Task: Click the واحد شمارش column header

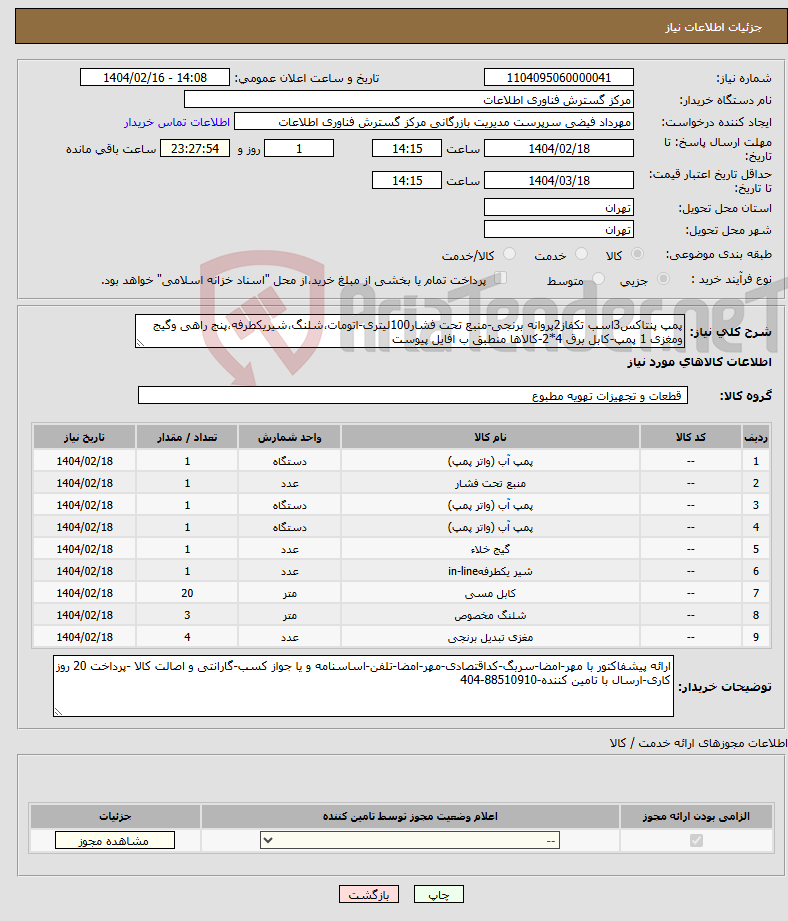Action: tap(289, 437)
